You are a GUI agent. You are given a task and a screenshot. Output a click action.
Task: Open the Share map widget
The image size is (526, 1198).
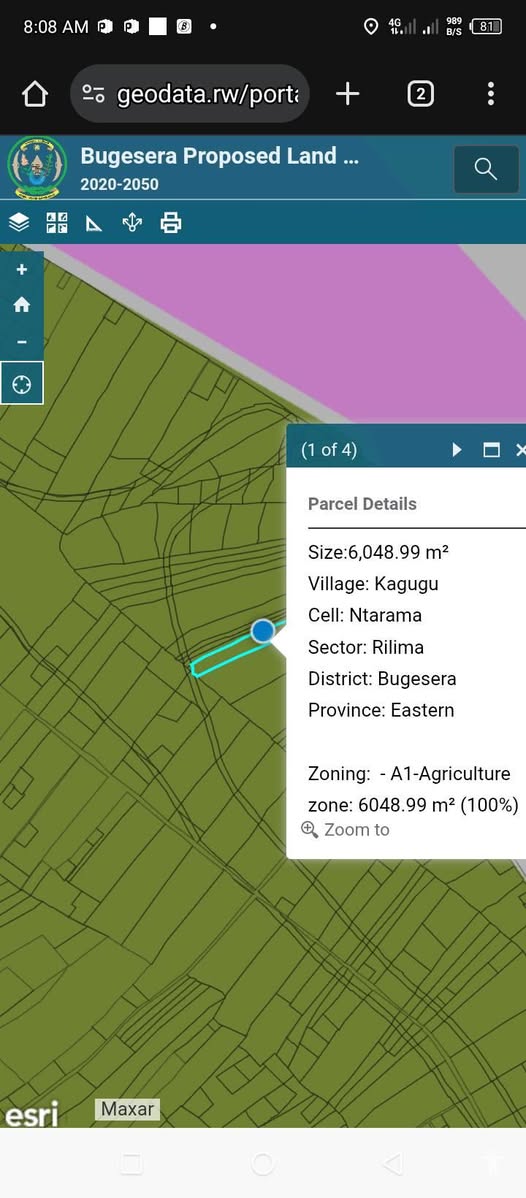132,223
